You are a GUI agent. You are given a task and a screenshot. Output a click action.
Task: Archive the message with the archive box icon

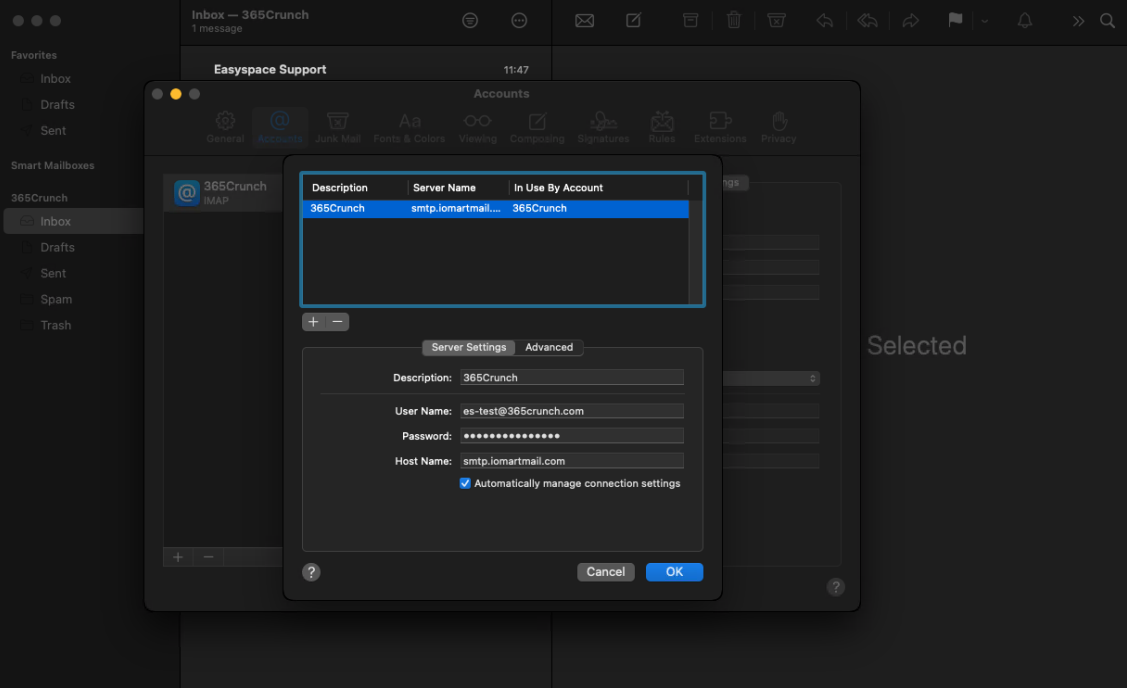690,20
